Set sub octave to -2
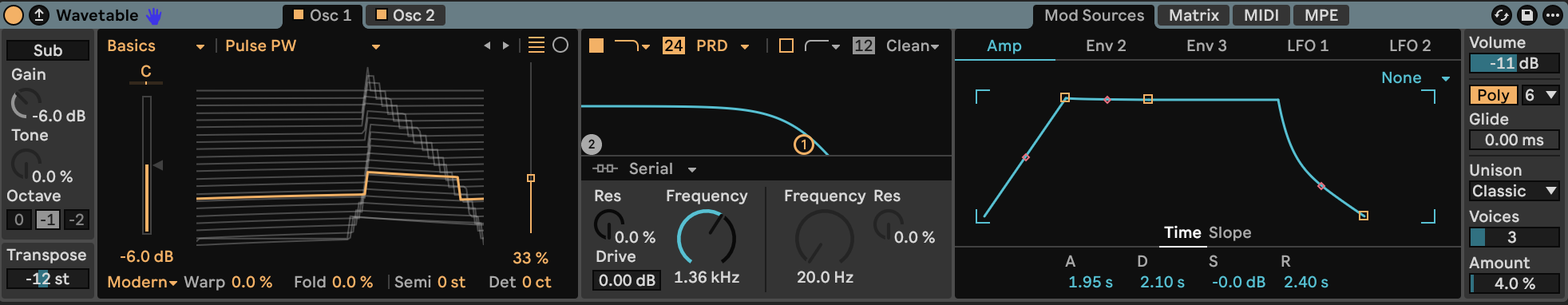Image resolution: width=1568 pixels, height=305 pixels. (77, 220)
